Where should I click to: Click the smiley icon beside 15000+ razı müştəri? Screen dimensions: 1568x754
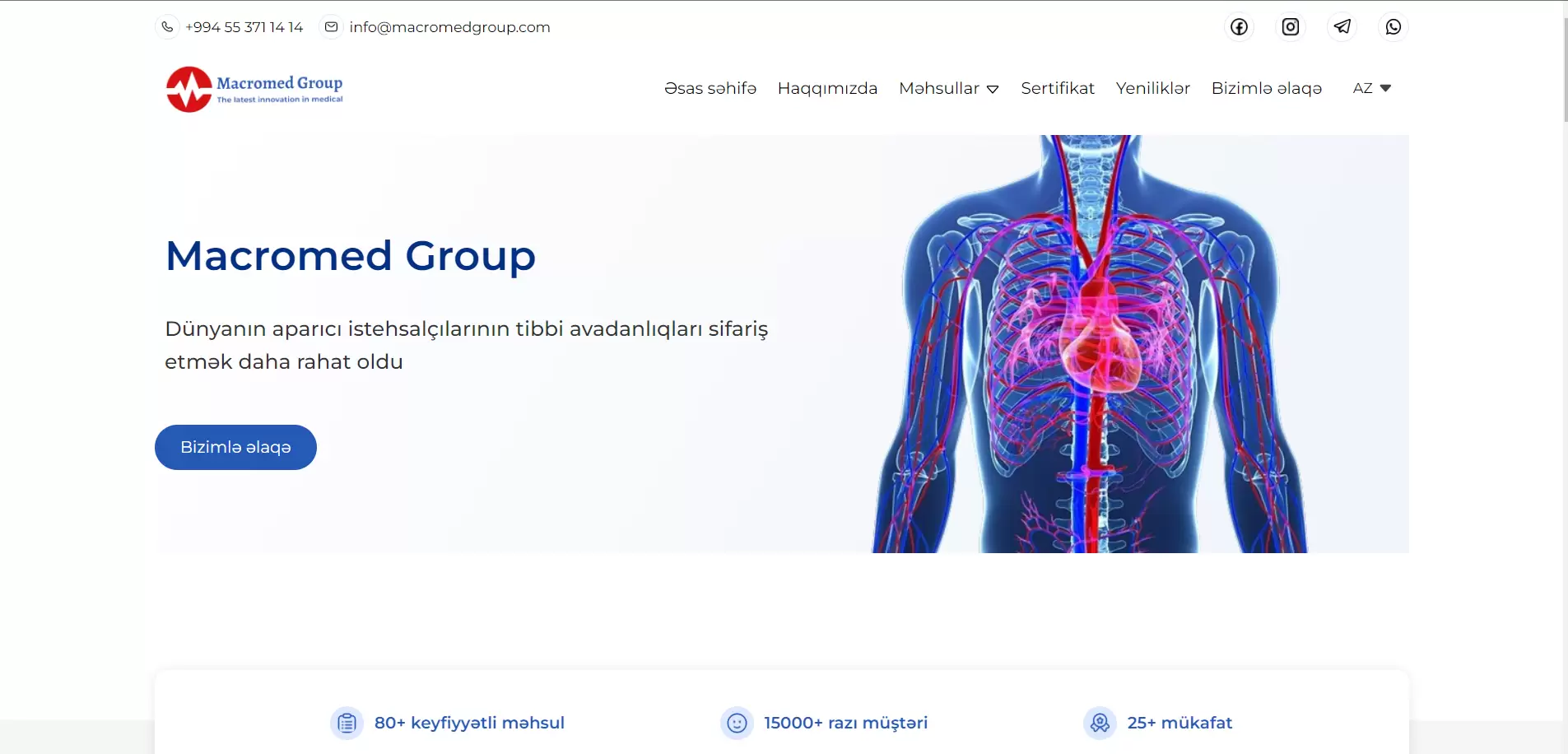[x=737, y=724]
